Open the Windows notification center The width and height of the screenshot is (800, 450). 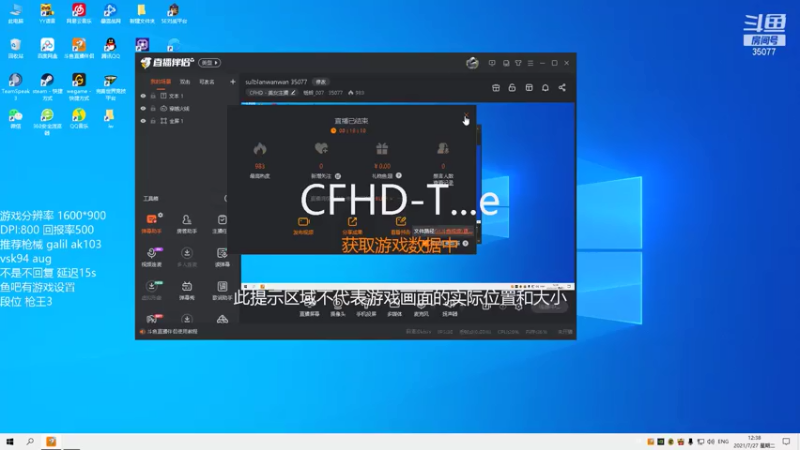(786, 442)
